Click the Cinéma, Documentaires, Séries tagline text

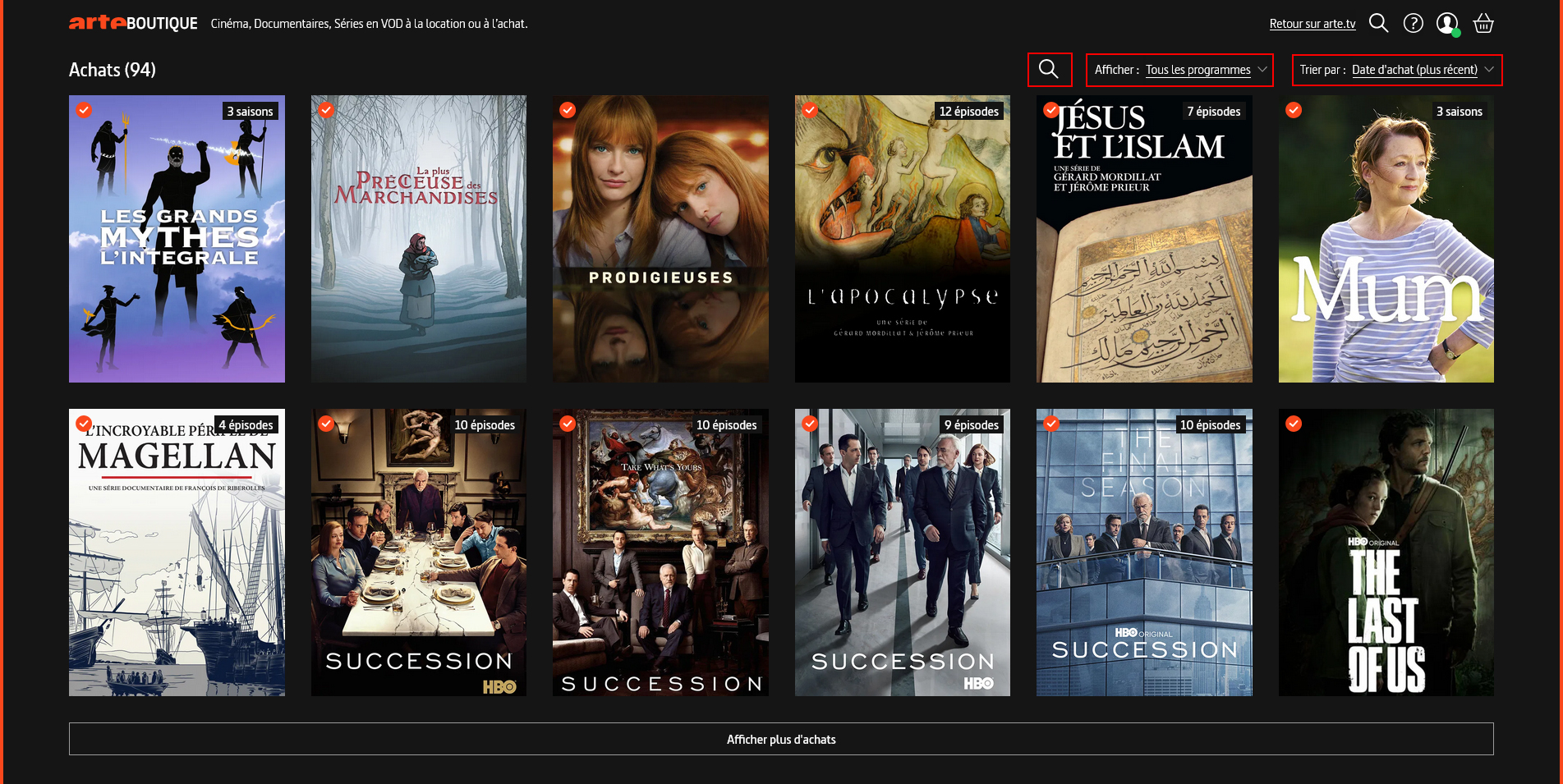coord(369,24)
